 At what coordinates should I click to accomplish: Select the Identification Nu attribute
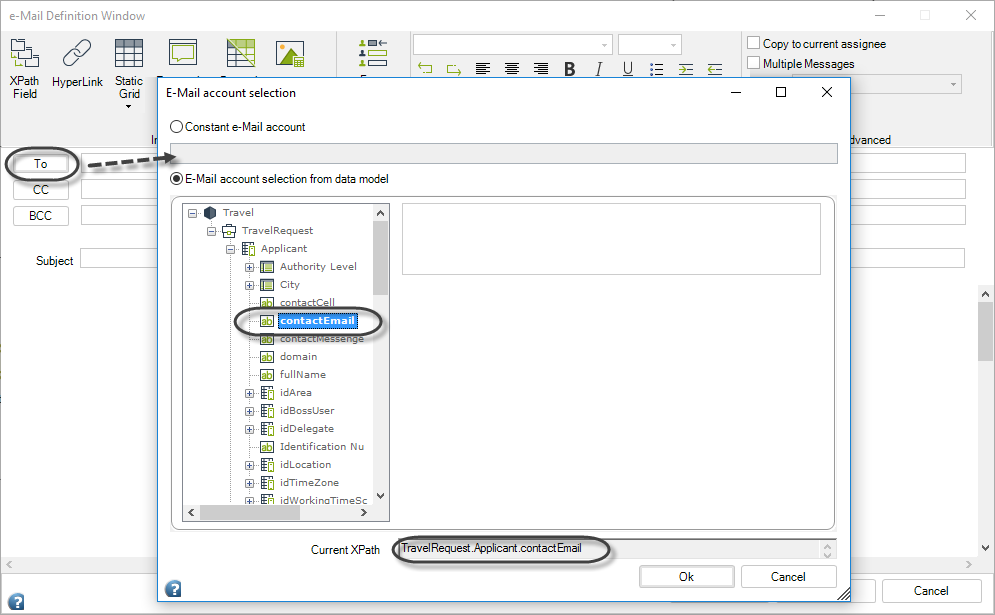322,447
